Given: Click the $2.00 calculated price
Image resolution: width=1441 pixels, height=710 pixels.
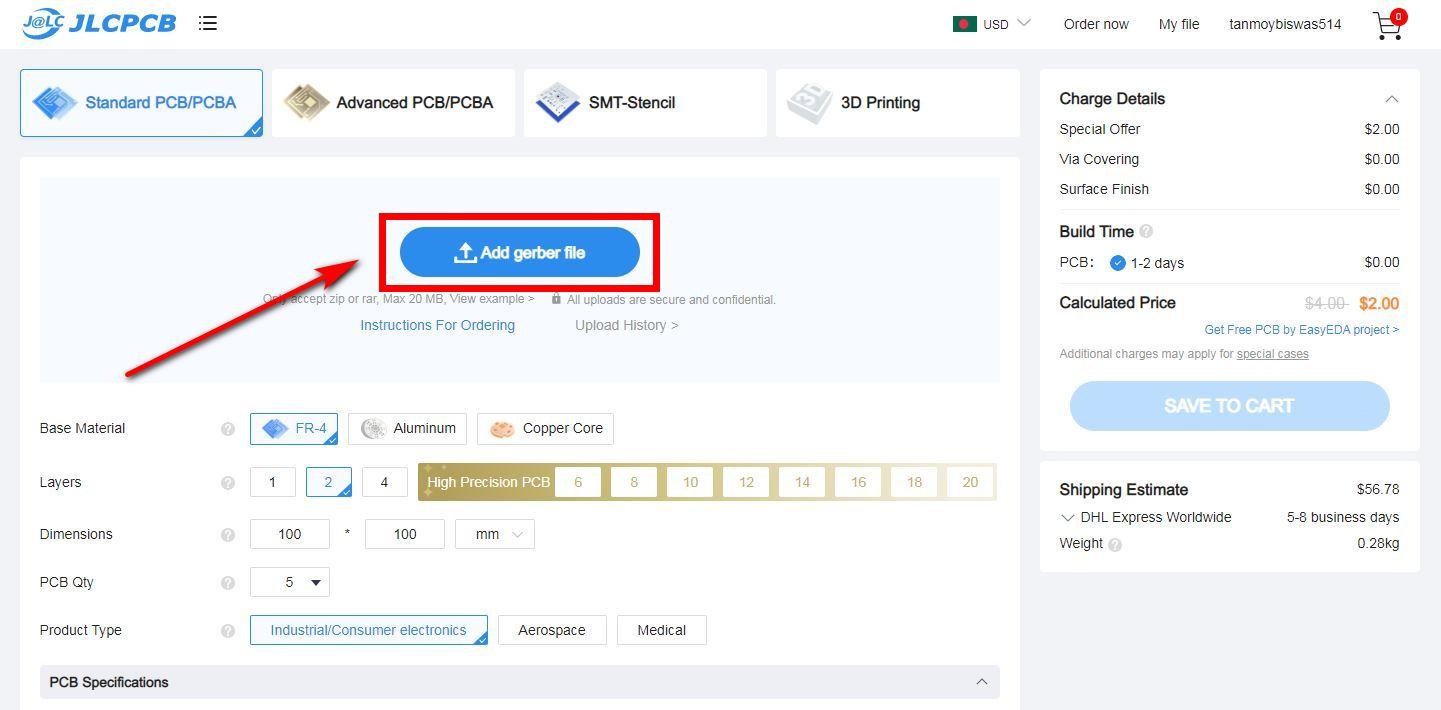Looking at the screenshot, I should click(1379, 303).
